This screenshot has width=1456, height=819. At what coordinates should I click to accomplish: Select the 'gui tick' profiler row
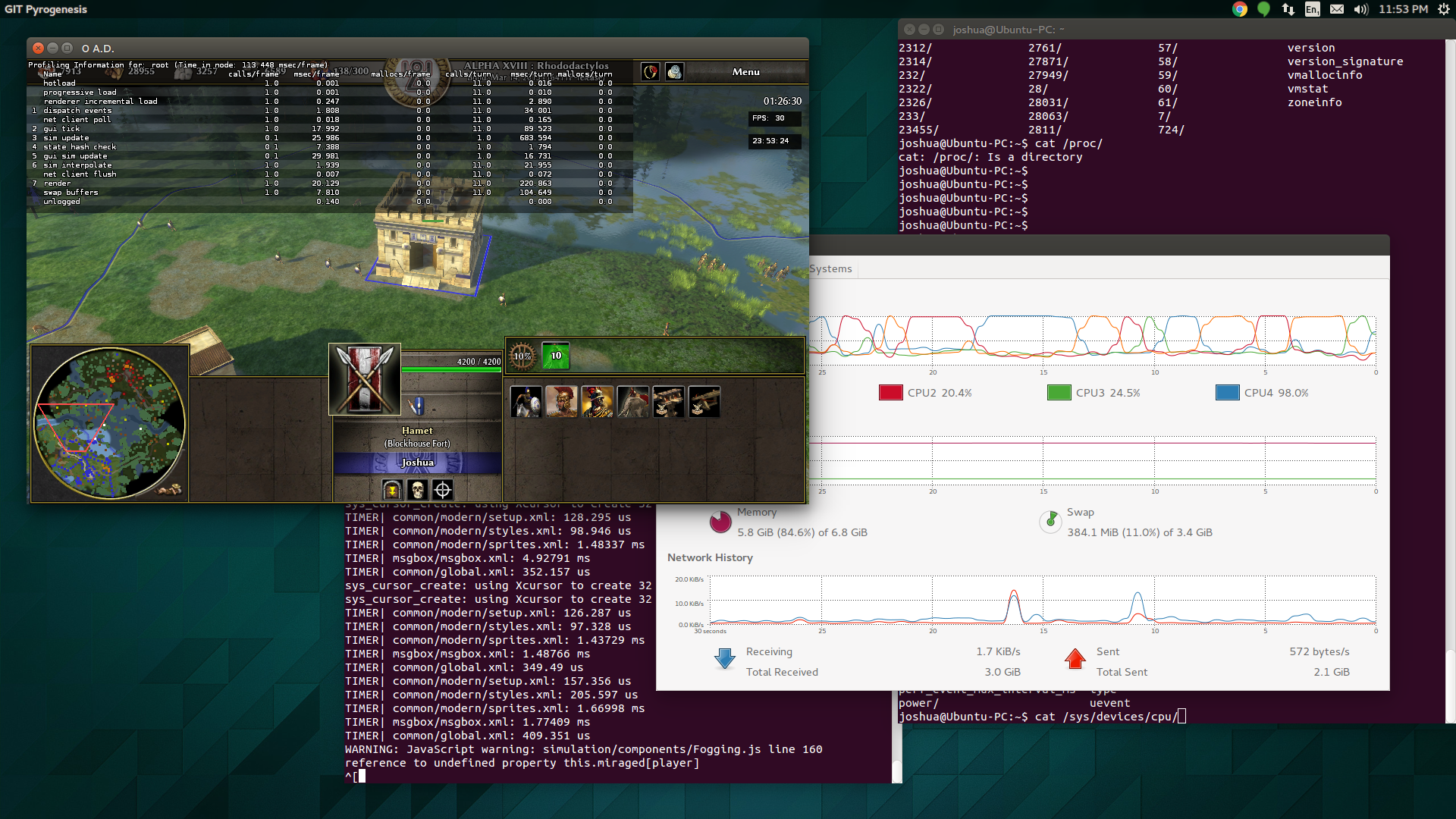click(x=330, y=129)
